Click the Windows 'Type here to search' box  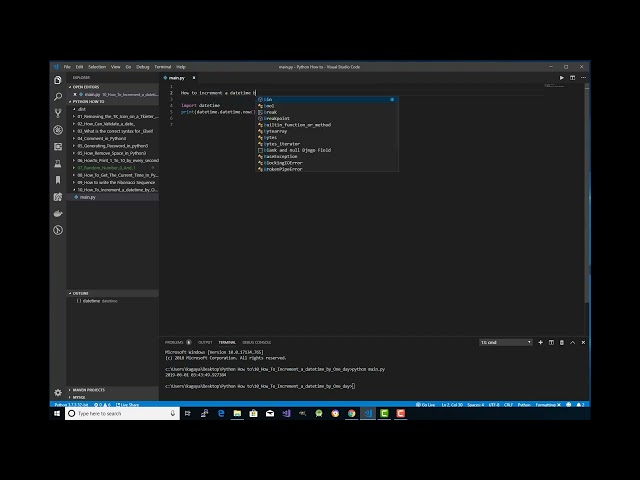pyautogui.click(x=122, y=413)
